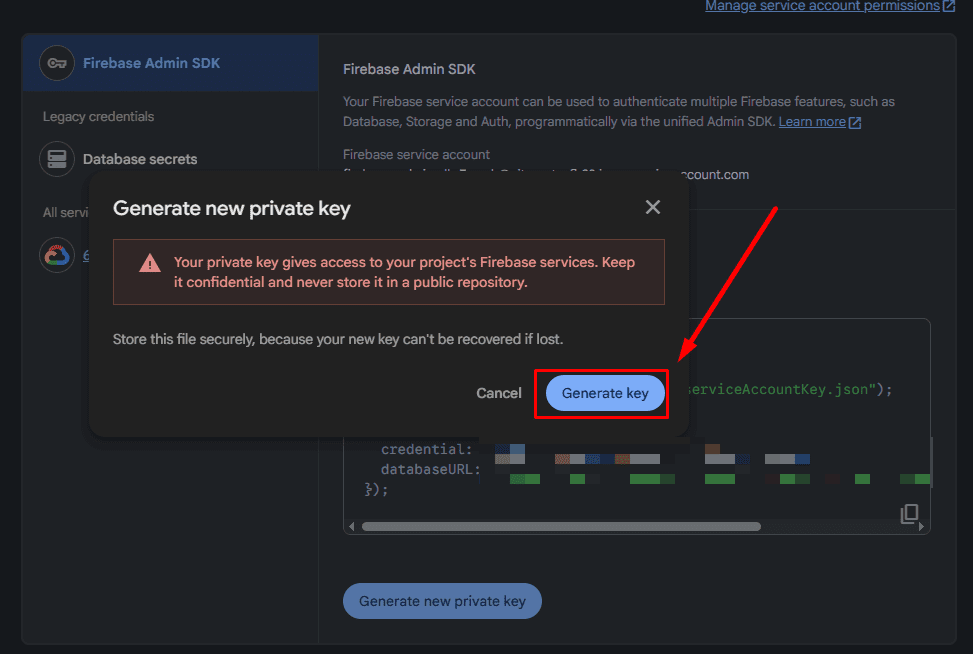Click the Generate key button
The width and height of the screenshot is (973, 654).
605,393
